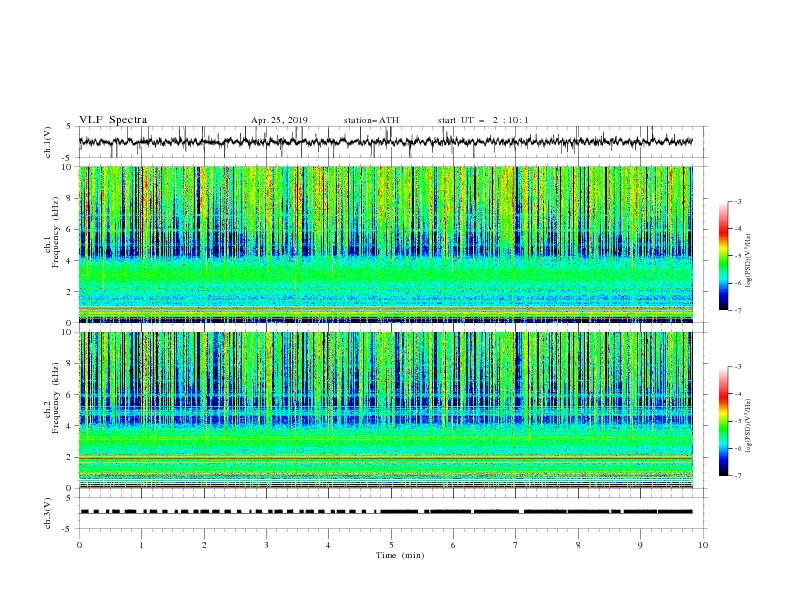Viewport: 792px width, 612px height.
Task: Click the '-5' tick on ch.3(V) axis
Action: click(68, 529)
